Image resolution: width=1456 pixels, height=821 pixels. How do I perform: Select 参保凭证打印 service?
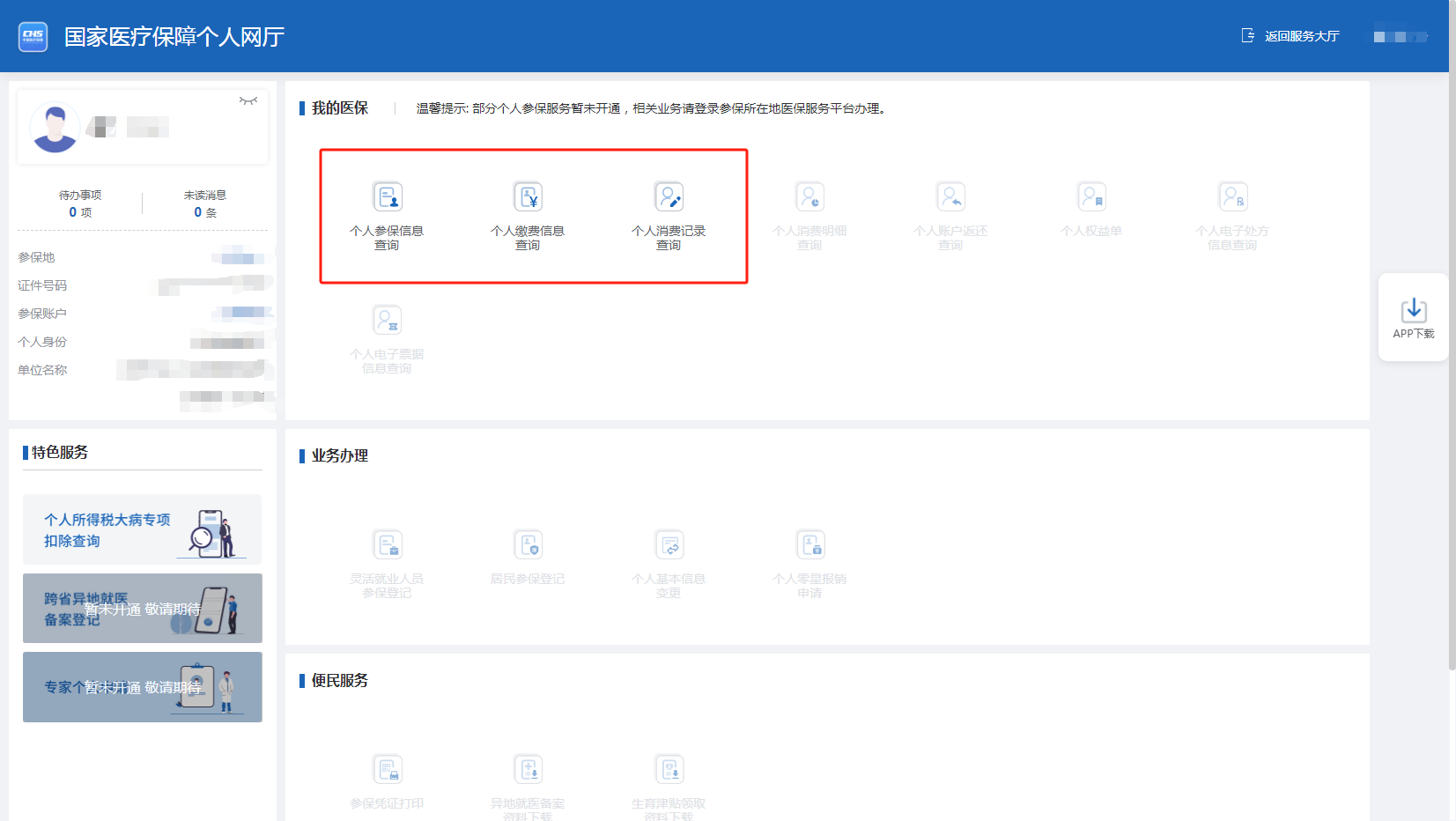click(388, 782)
